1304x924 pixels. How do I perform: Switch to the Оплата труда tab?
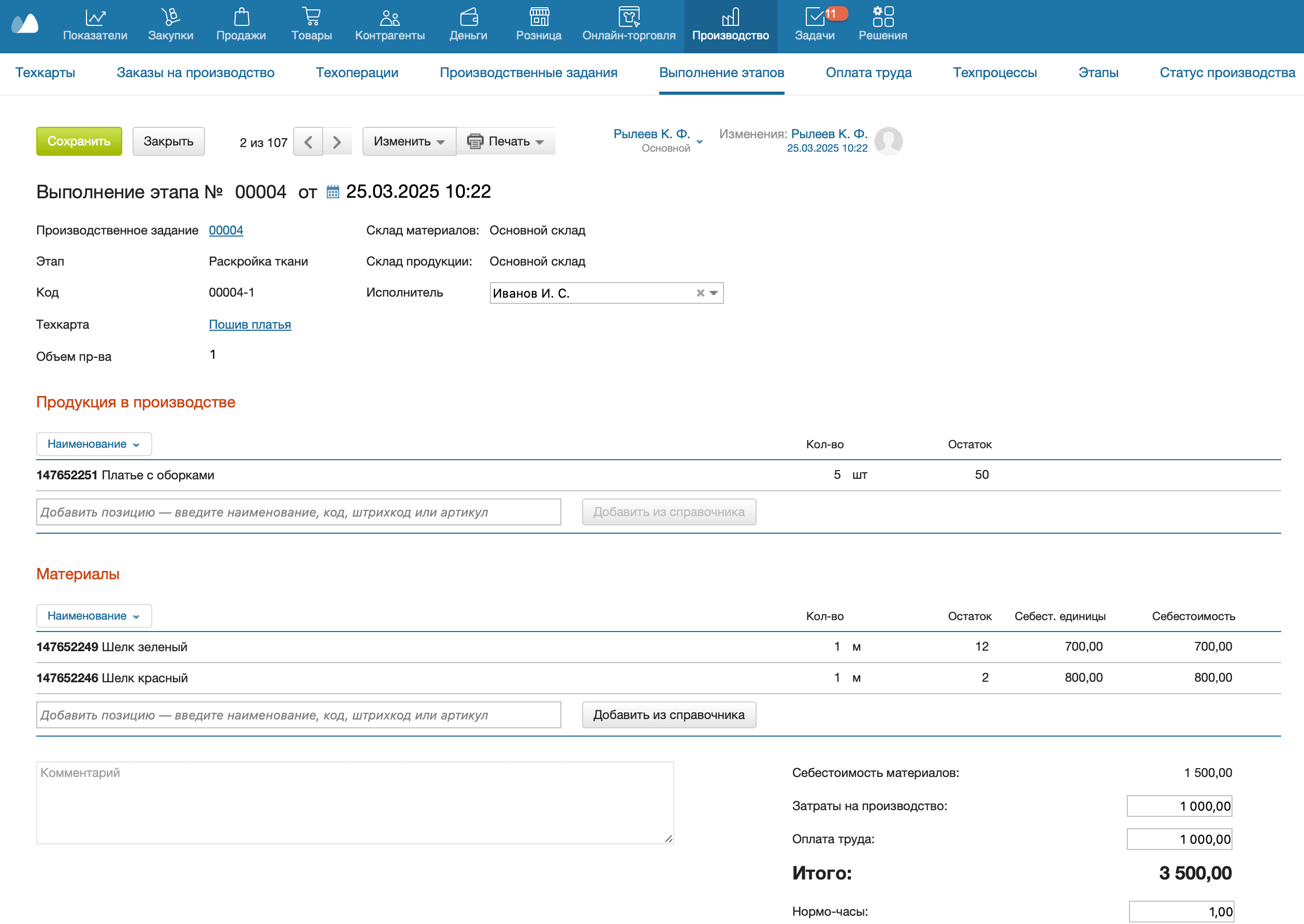[x=868, y=73]
